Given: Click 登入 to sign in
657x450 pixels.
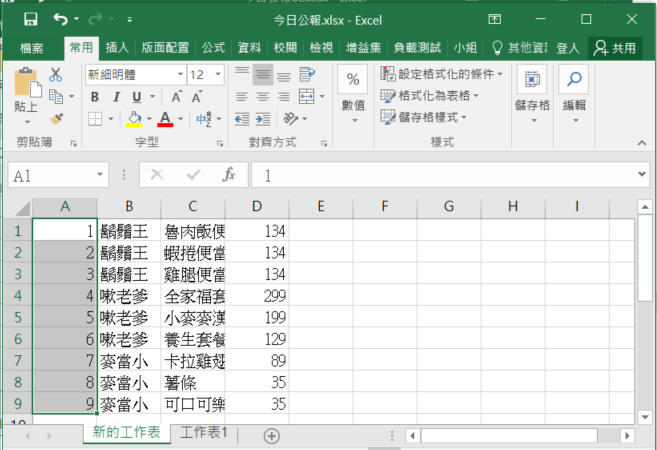Looking at the screenshot, I should [x=568, y=48].
